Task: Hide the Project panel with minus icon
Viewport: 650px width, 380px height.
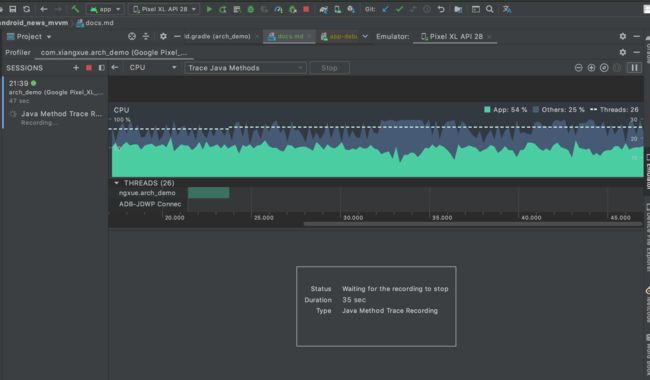Action: tap(177, 36)
